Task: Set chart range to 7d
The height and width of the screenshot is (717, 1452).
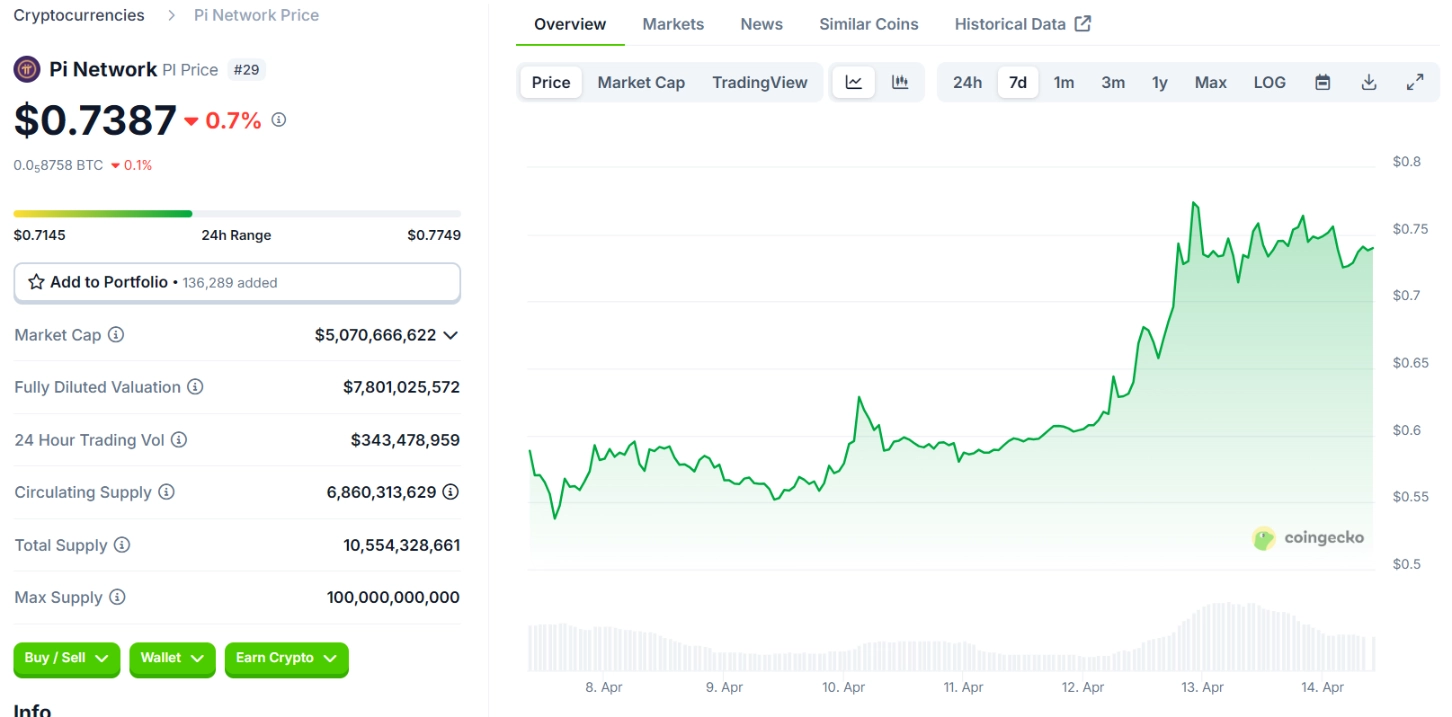Action: [1018, 82]
